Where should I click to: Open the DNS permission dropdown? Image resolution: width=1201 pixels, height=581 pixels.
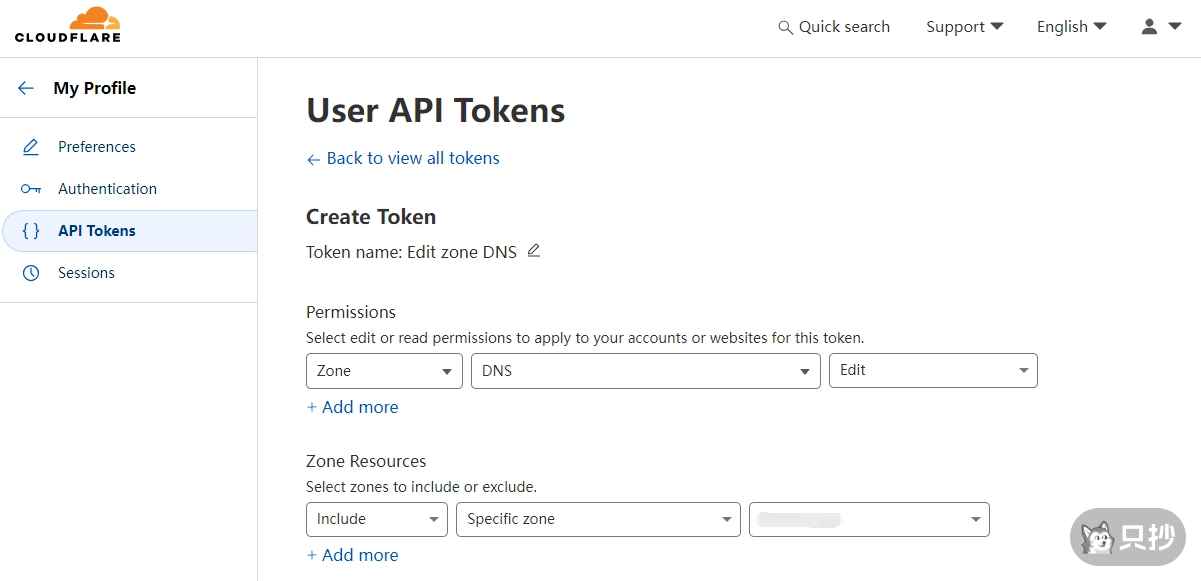(x=645, y=371)
